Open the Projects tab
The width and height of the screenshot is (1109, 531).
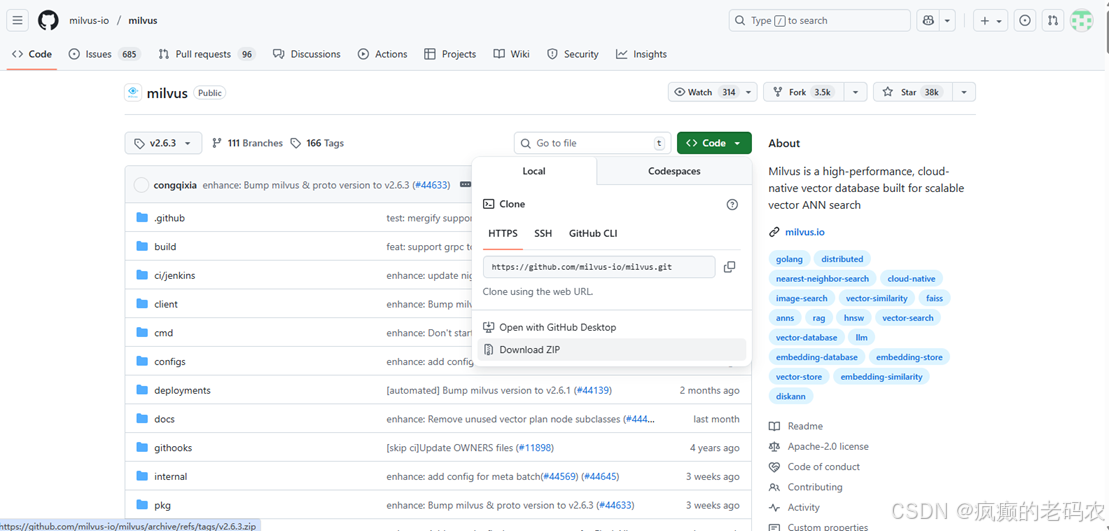(450, 54)
